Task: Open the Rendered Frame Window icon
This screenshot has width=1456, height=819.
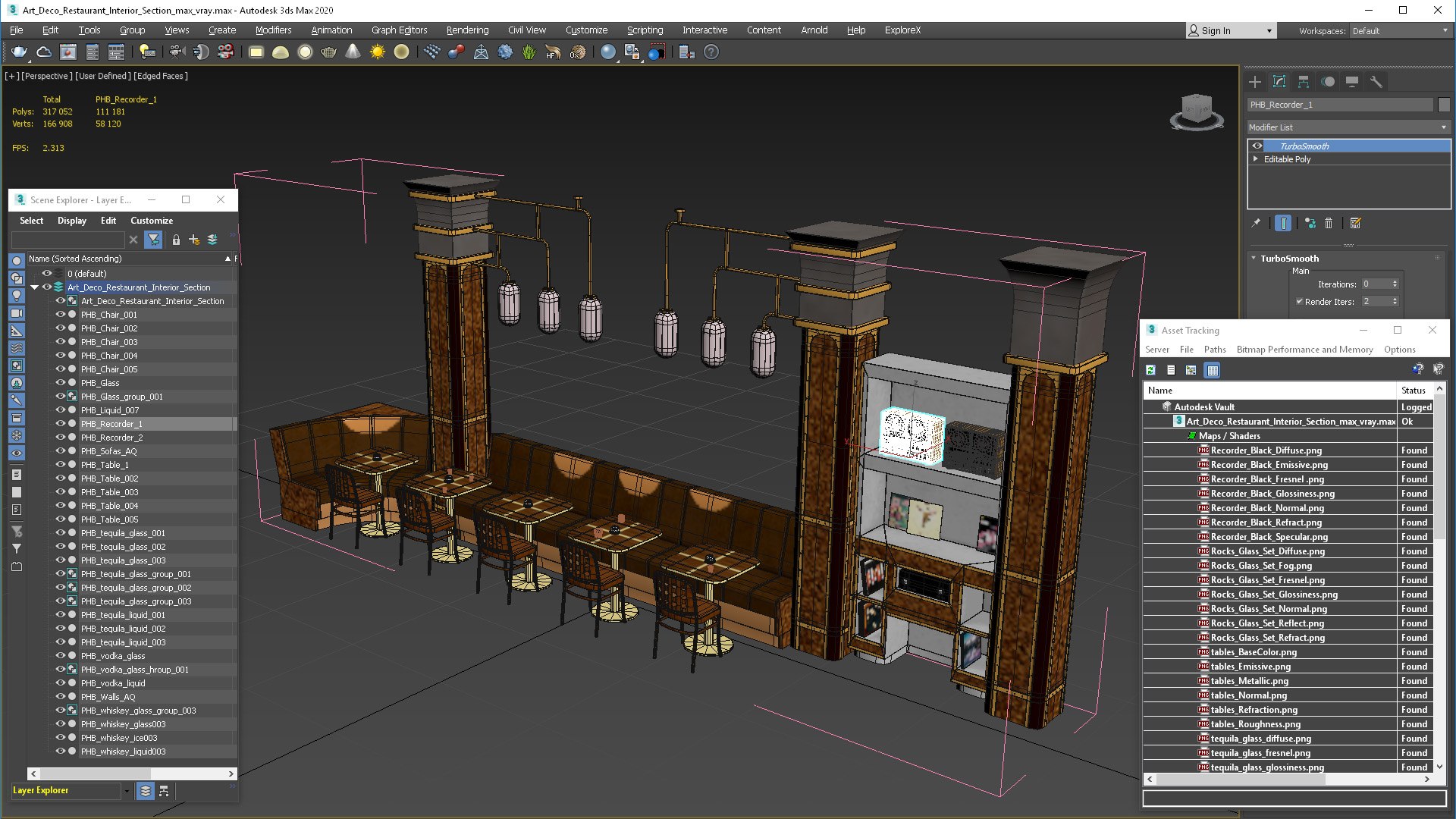Action: (68, 52)
